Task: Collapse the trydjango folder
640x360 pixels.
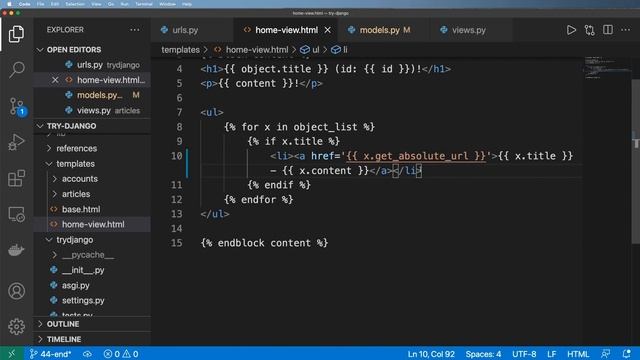Action: pyautogui.click(x=92, y=240)
